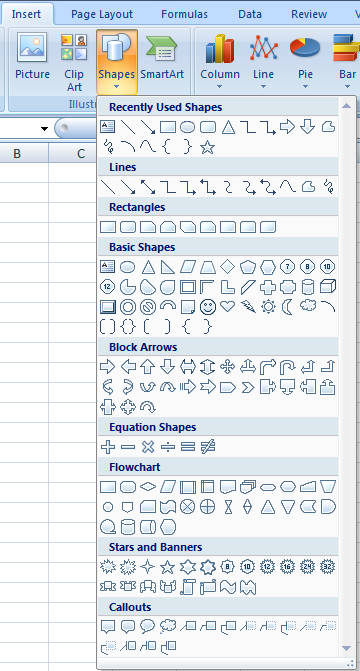Open the Pie chart dropdown
360x671 pixels.
(305, 62)
